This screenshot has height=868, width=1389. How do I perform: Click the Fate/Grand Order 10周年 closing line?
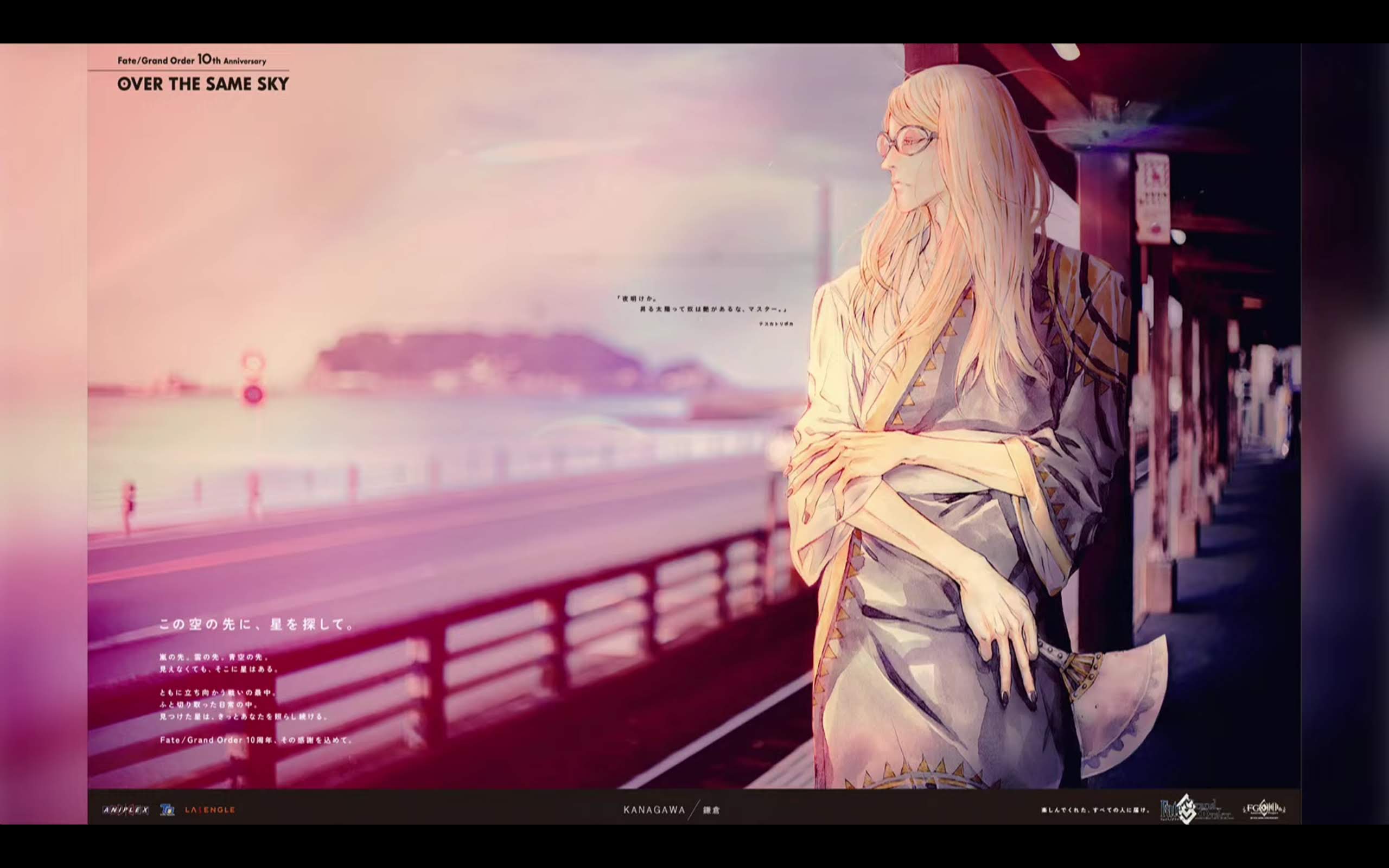click(256, 740)
